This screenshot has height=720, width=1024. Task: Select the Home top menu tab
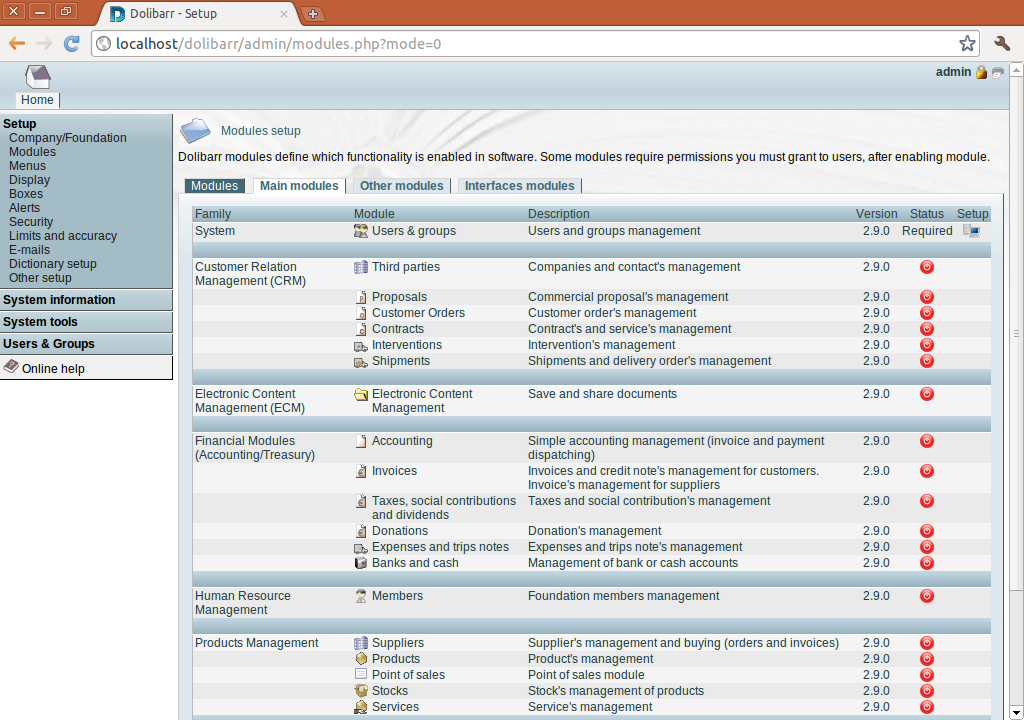click(37, 100)
